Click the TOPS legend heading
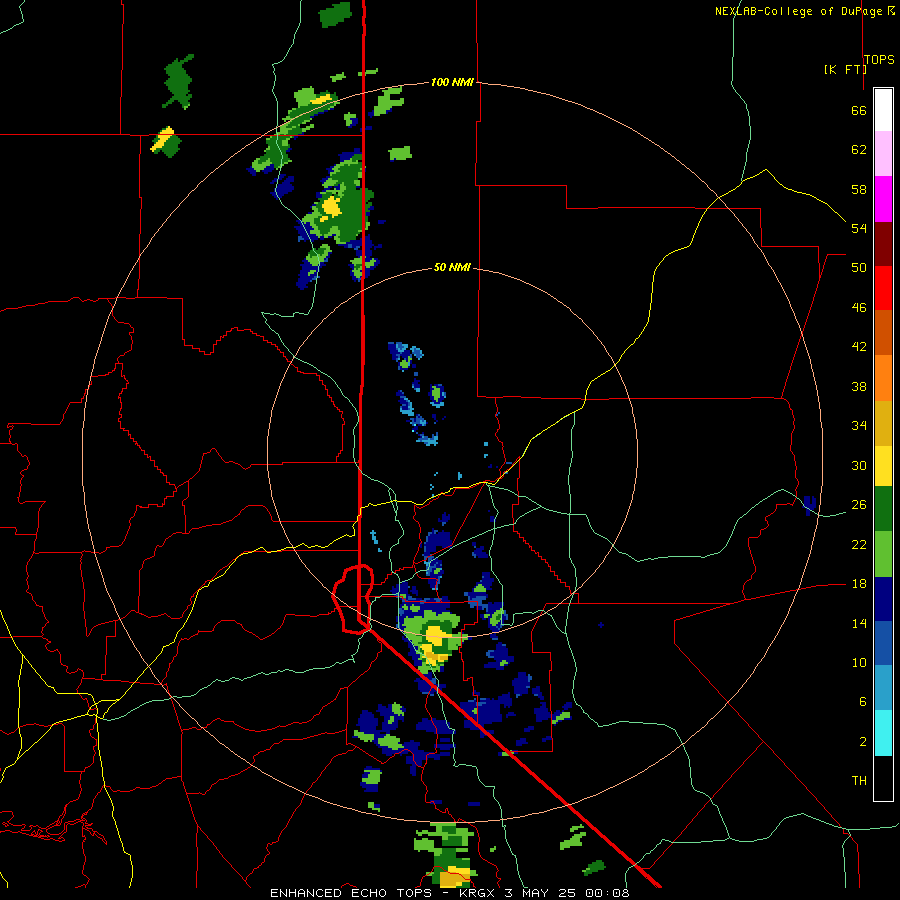Image resolution: width=900 pixels, height=900 pixels. click(x=879, y=60)
